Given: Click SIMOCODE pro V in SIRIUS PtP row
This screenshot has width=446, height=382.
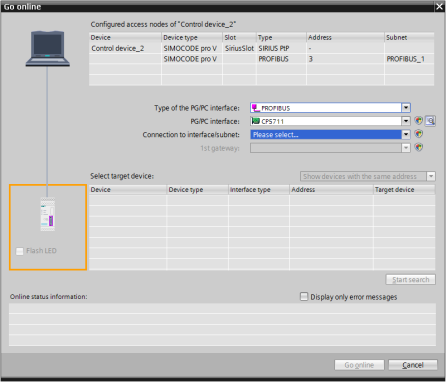Looking at the screenshot, I should pos(192,48).
